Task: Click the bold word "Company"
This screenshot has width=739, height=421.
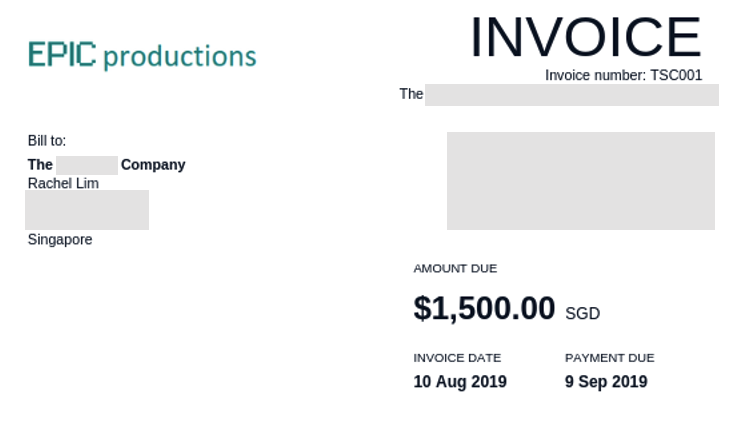Action: point(153,165)
